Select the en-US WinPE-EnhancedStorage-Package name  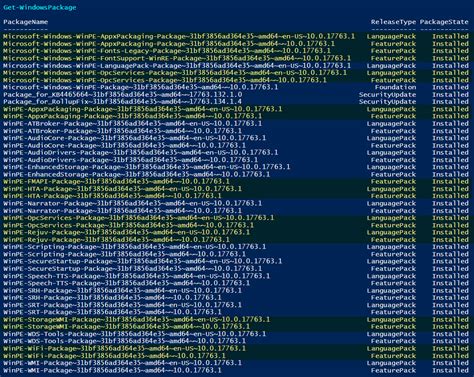[x=147, y=167]
